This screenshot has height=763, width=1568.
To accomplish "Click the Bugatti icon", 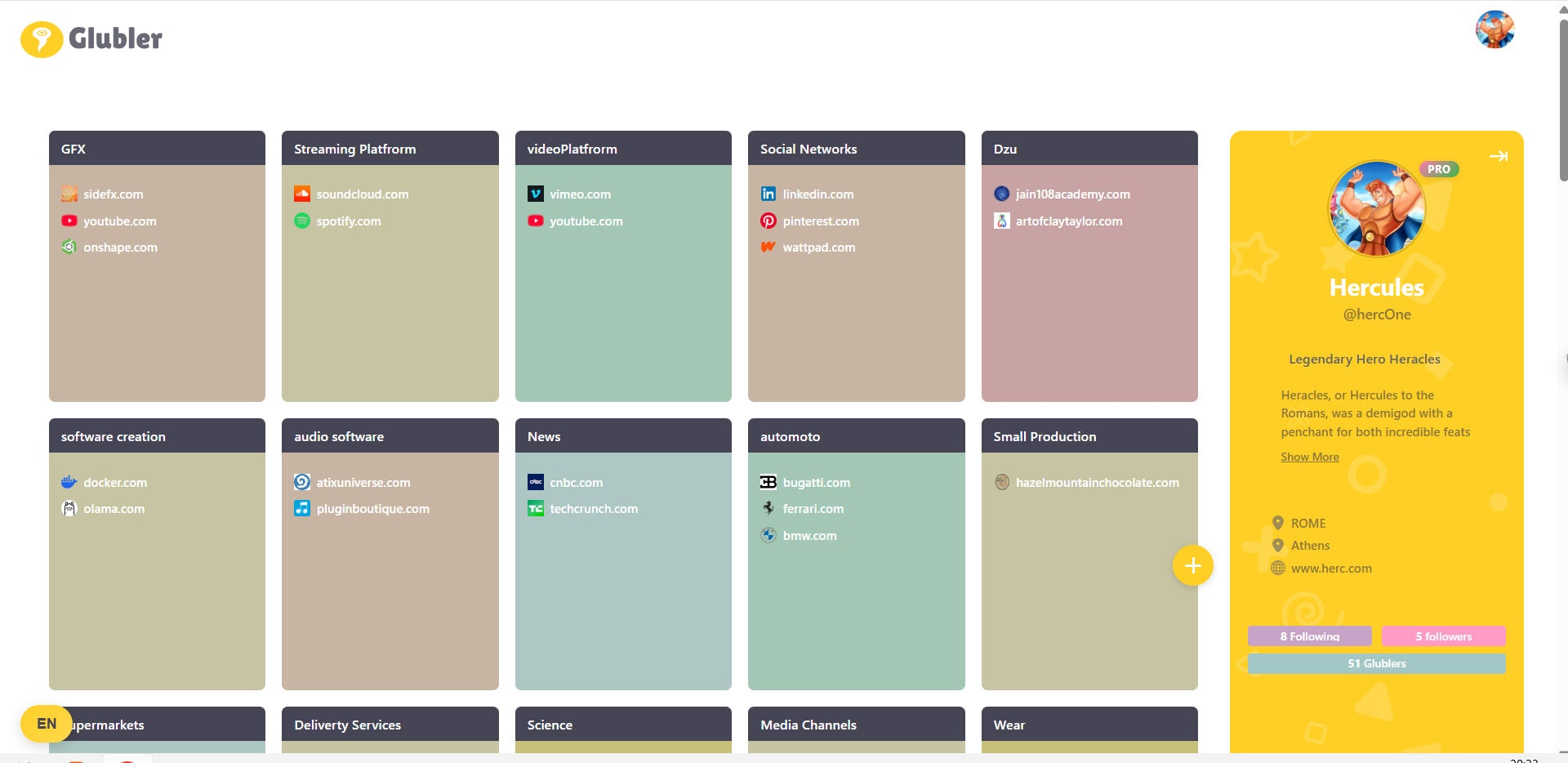I will 768,482.
